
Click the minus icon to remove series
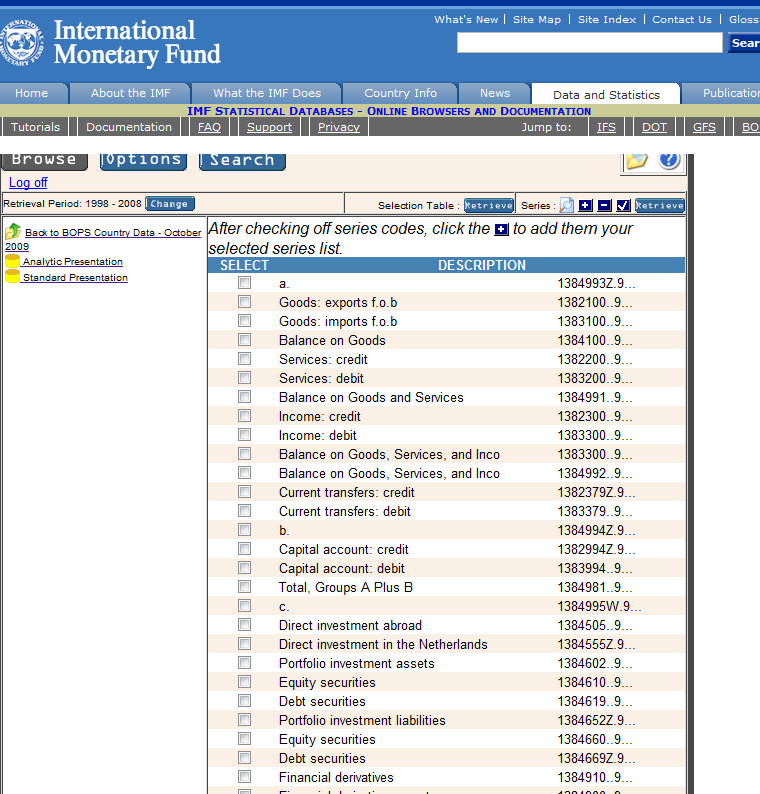click(604, 205)
